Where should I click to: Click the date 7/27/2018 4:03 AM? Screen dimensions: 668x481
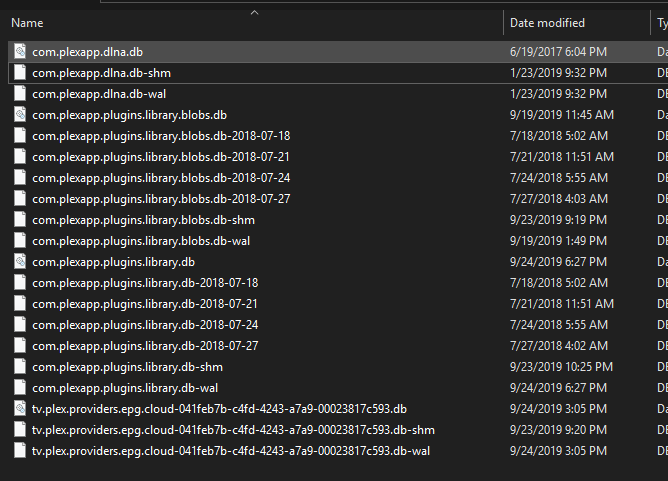coord(559,199)
